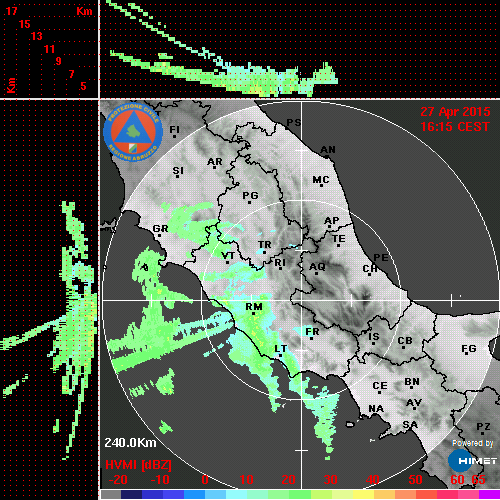Click the TE city label
The image size is (500, 500).
point(339,239)
